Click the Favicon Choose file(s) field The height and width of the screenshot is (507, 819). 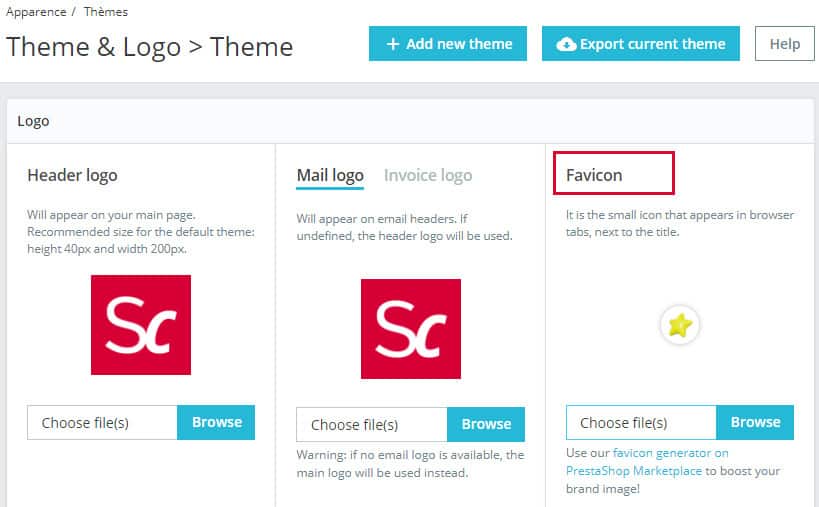click(642, 422)
